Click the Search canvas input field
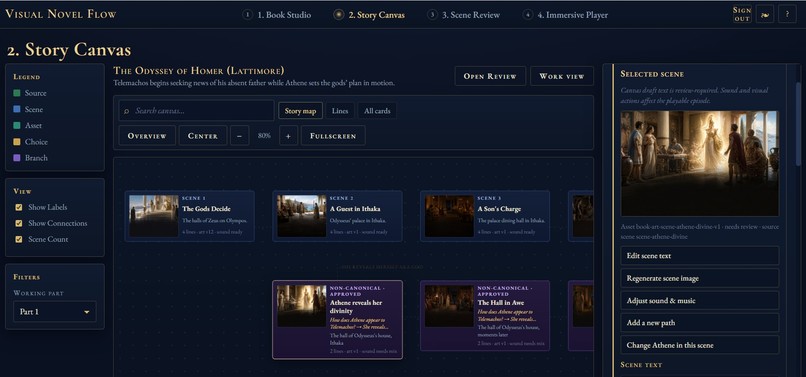 point(196,111)
